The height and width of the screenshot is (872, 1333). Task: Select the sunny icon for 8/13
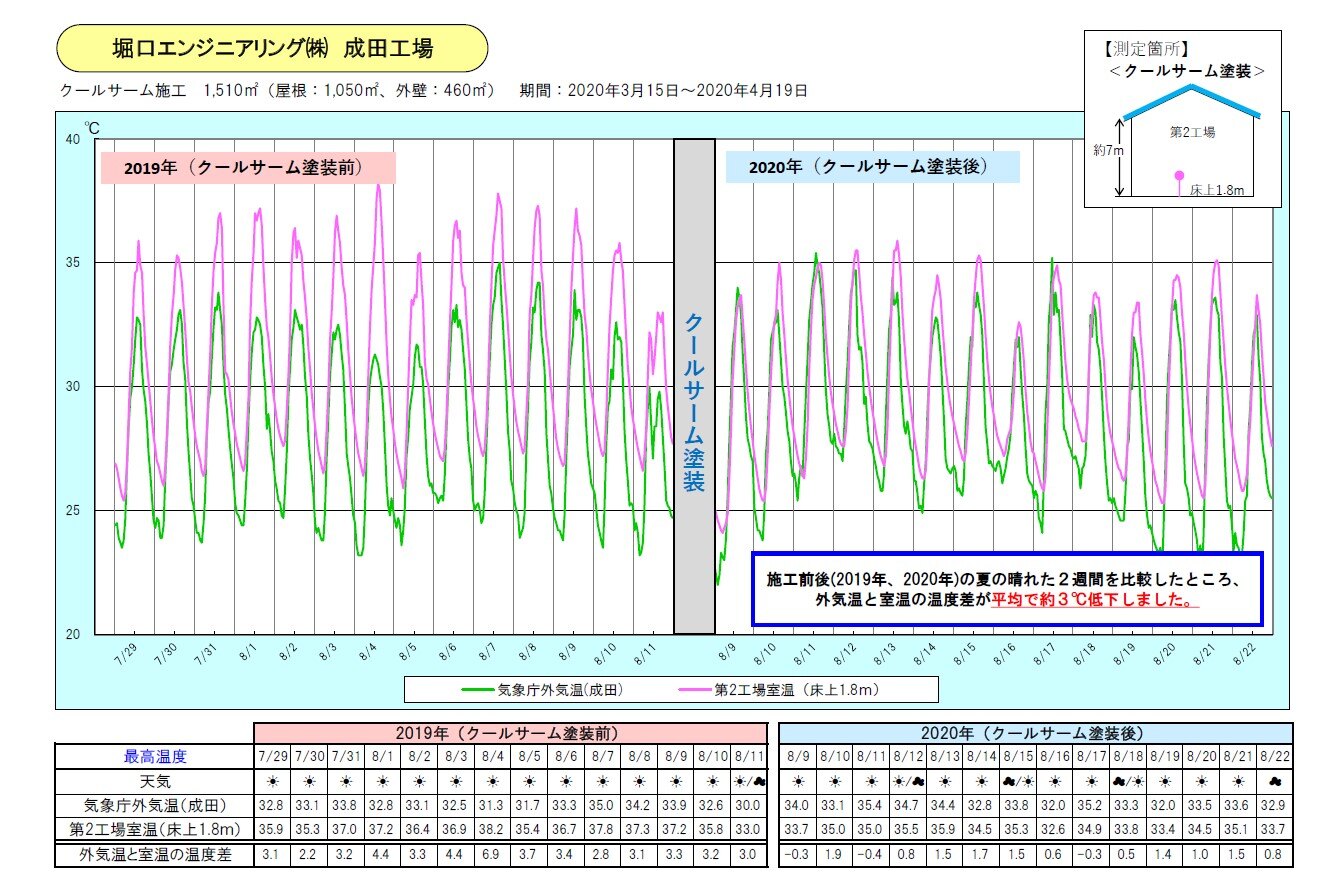click(945, 781)
